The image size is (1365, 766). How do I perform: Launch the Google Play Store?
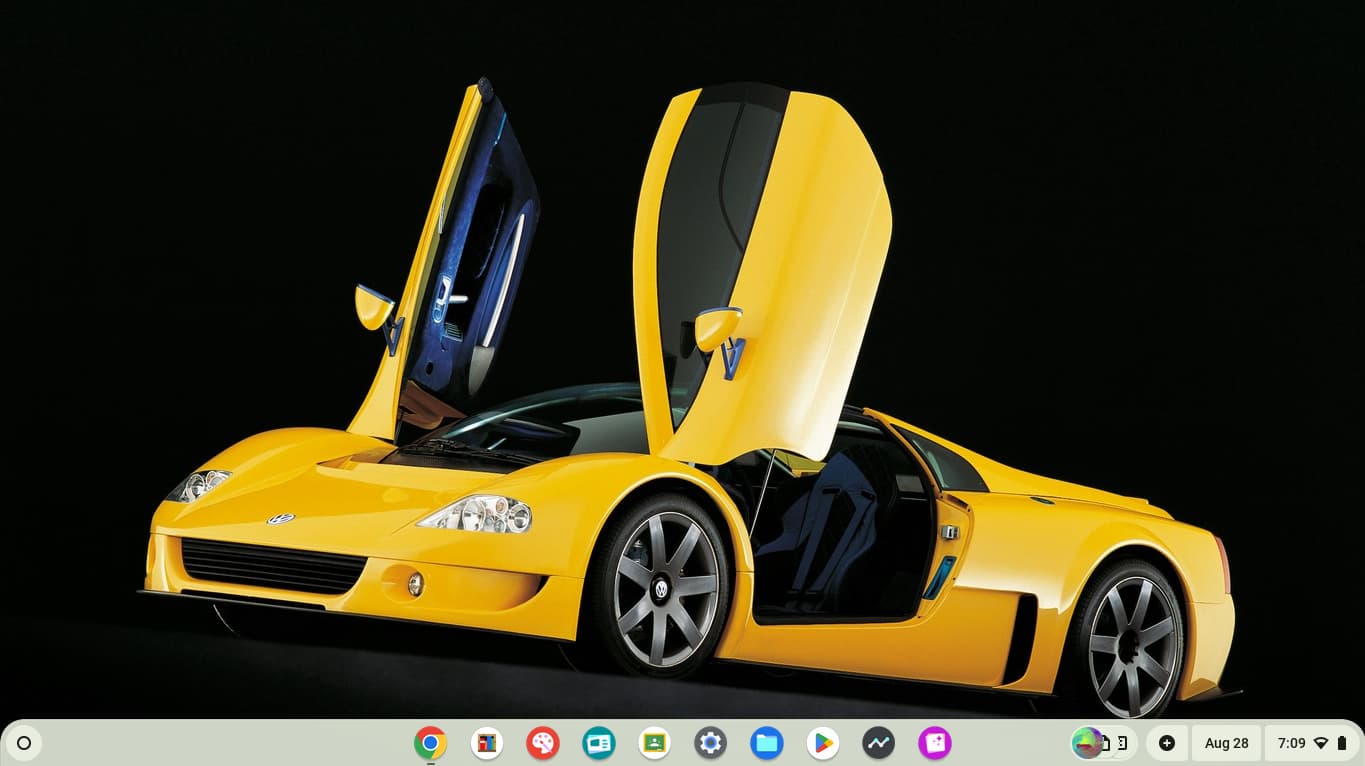[823, 743]
